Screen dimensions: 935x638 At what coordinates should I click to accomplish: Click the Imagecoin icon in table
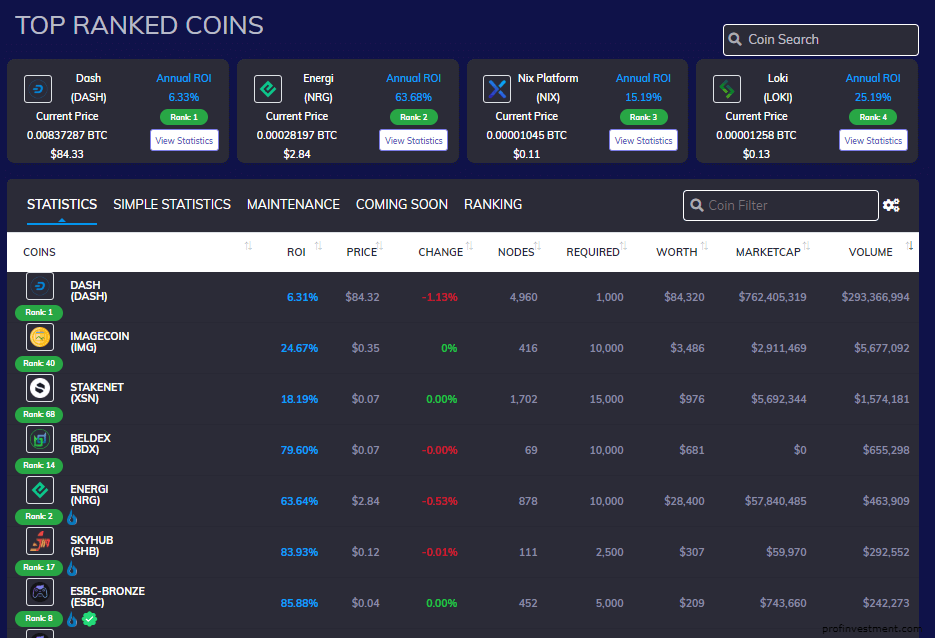click(40, 338)
